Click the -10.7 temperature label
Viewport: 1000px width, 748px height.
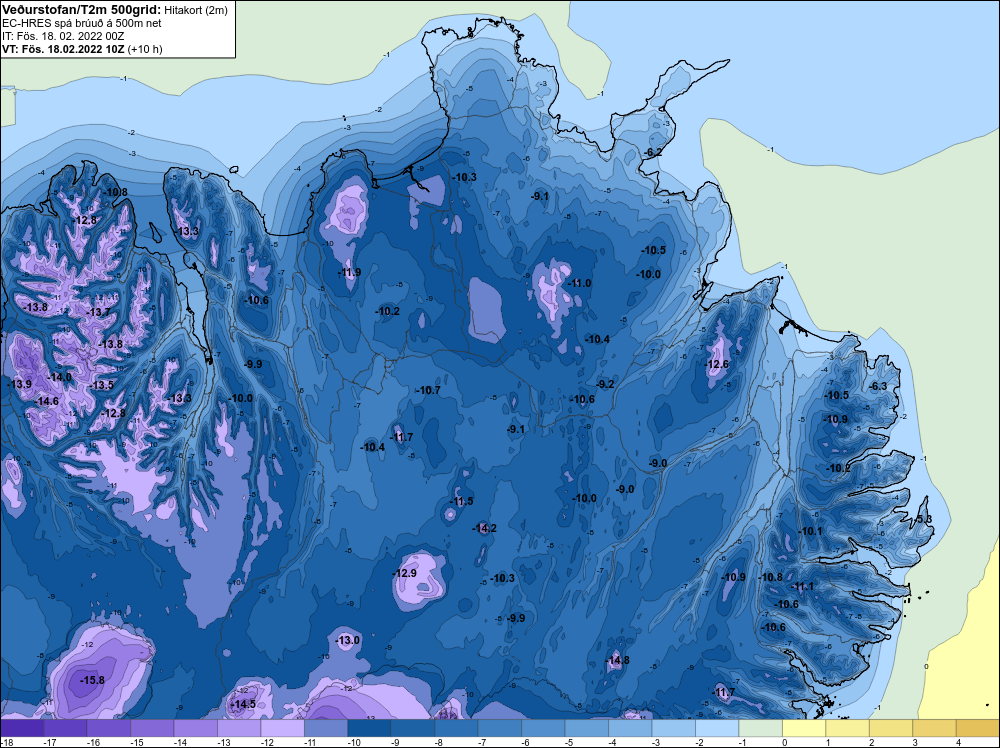428,390
